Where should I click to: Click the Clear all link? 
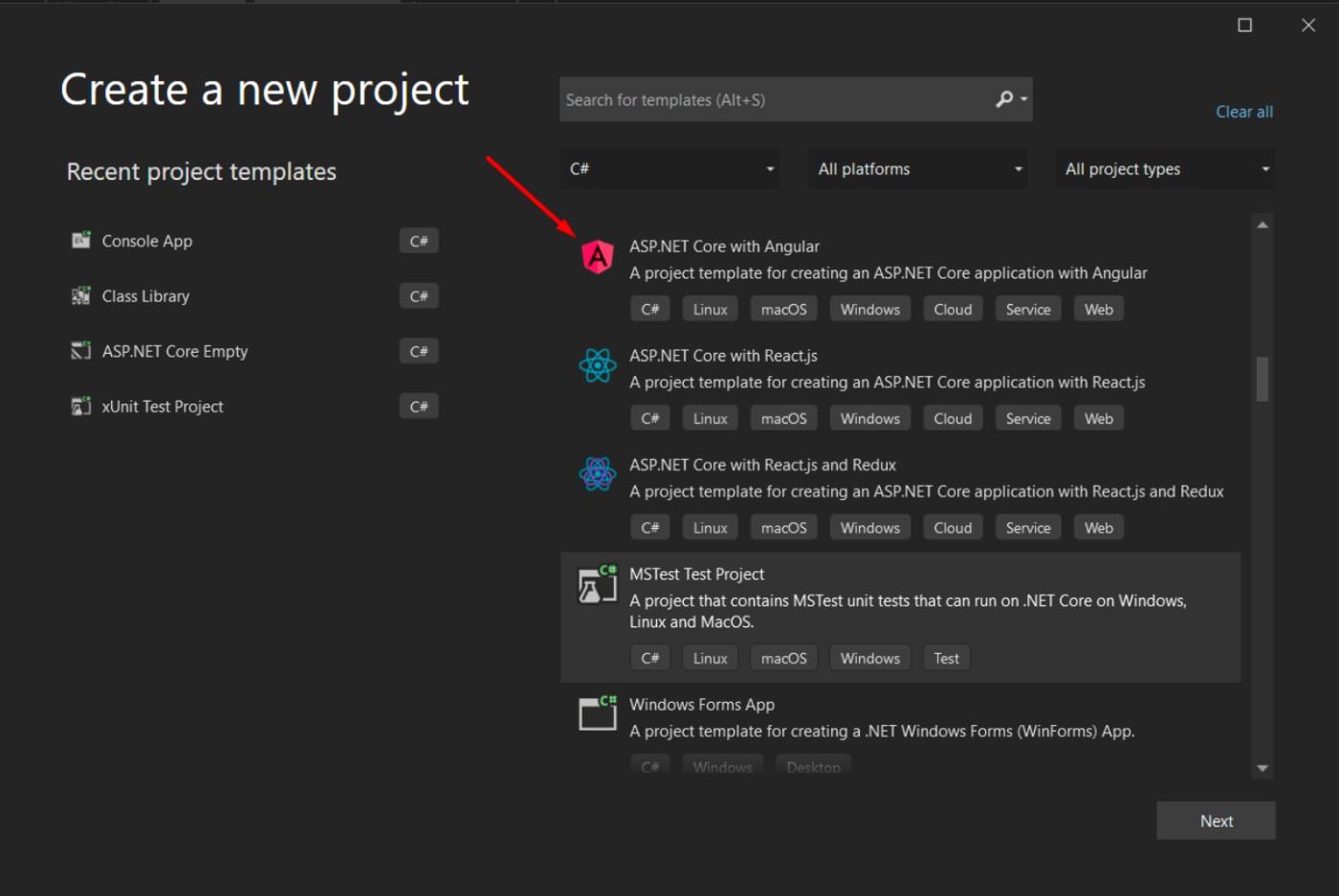click(1243, 112)
